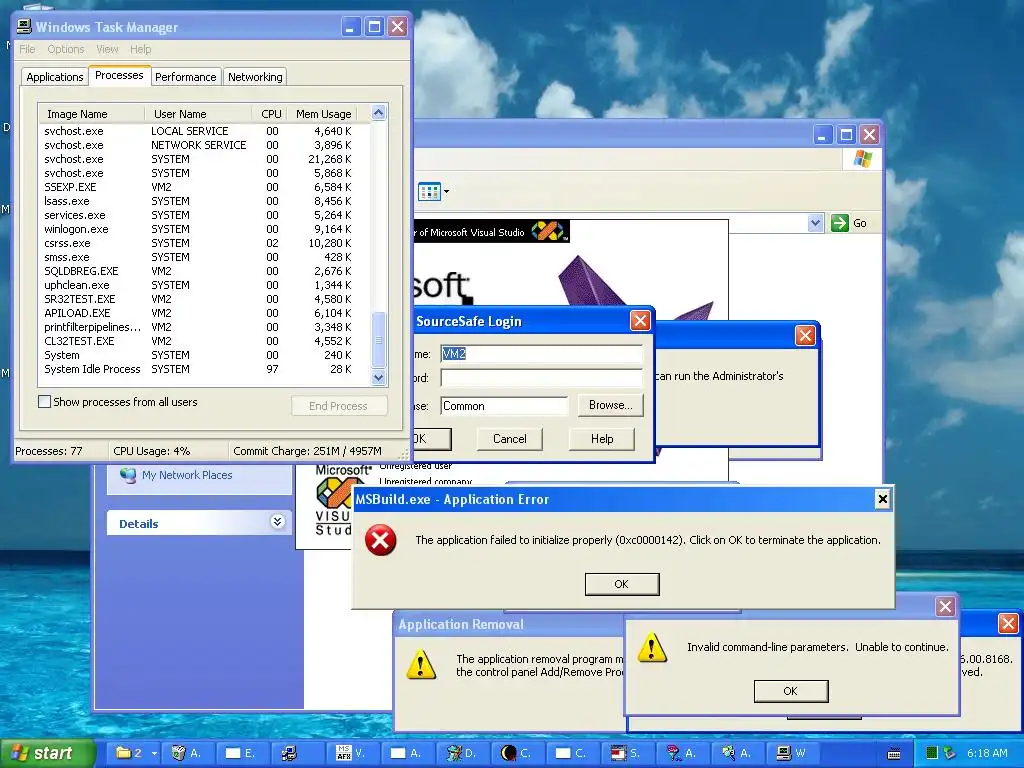This screenshot has height=768, width=1024.
Task: Click the username field containing VM2
Action: [x=541, y=353]
